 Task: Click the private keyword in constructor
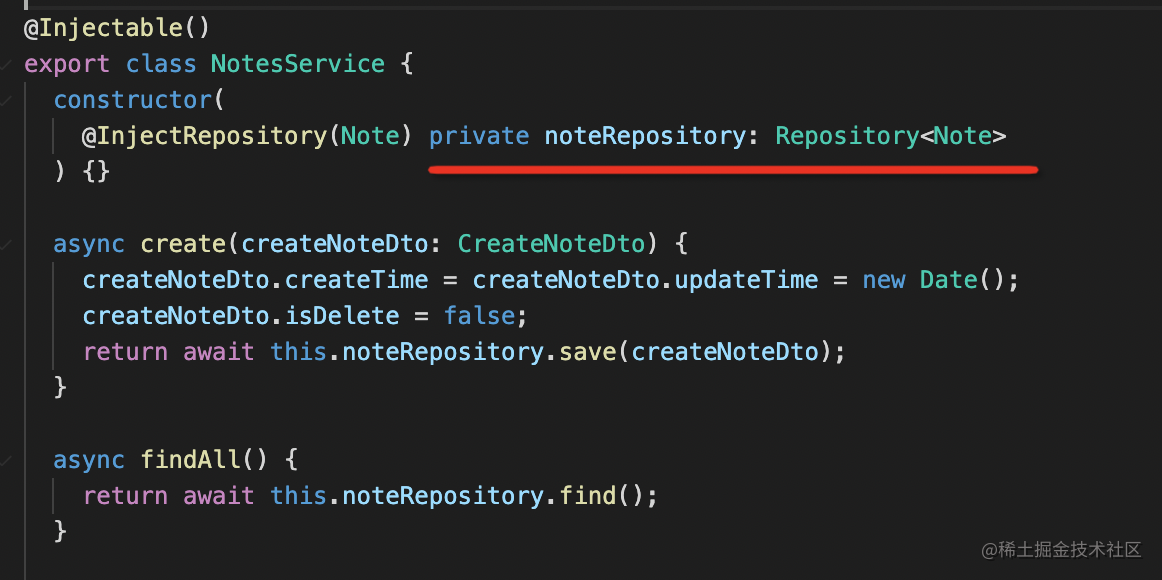pyautogui.click(x=479, y=136)
